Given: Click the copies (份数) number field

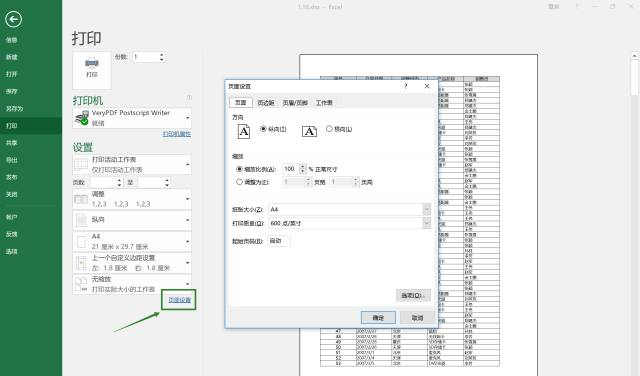Looking at the screenshot, I should 145,57.
